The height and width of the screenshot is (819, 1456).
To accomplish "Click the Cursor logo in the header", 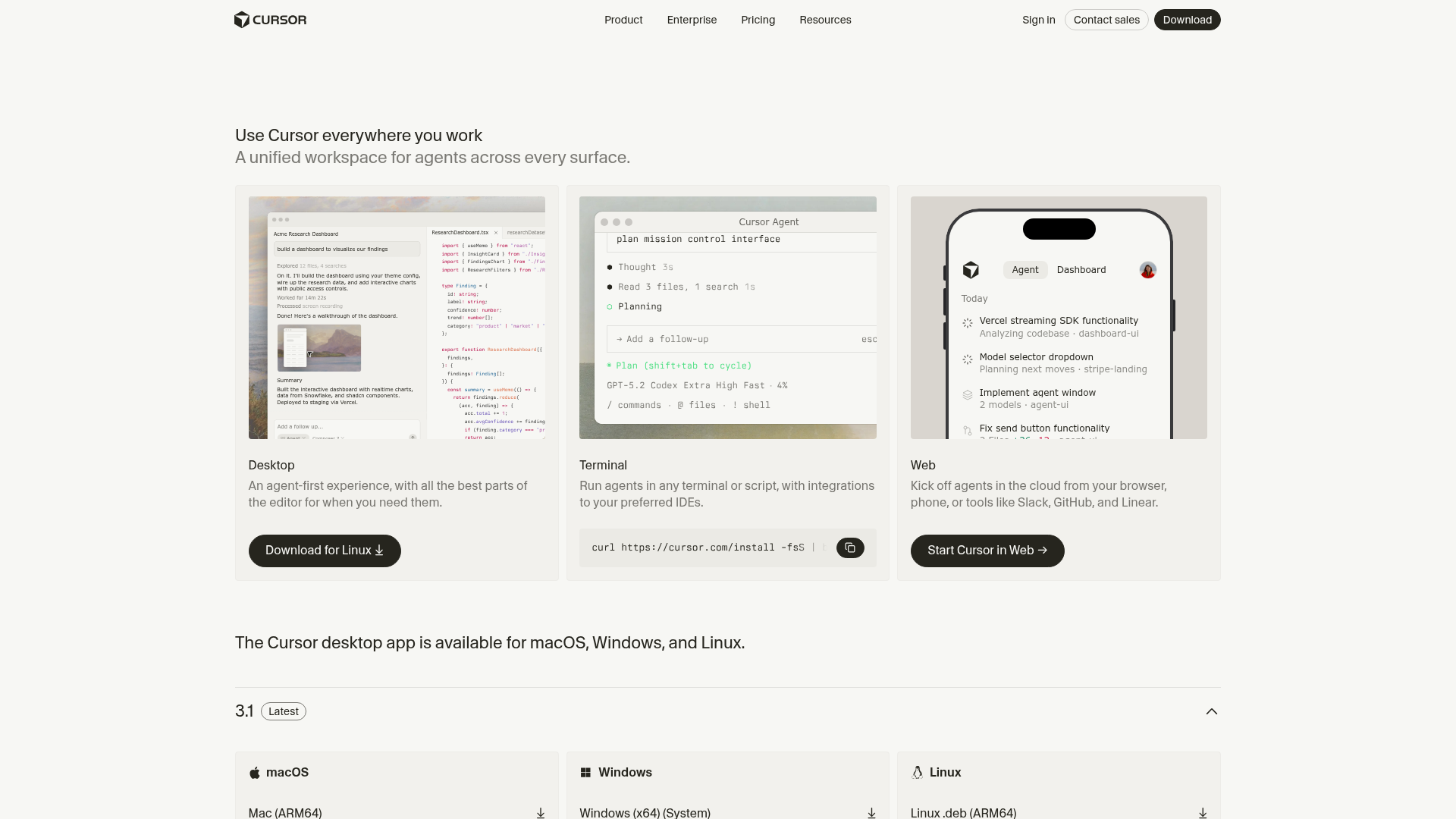I will tap(270, 20).
